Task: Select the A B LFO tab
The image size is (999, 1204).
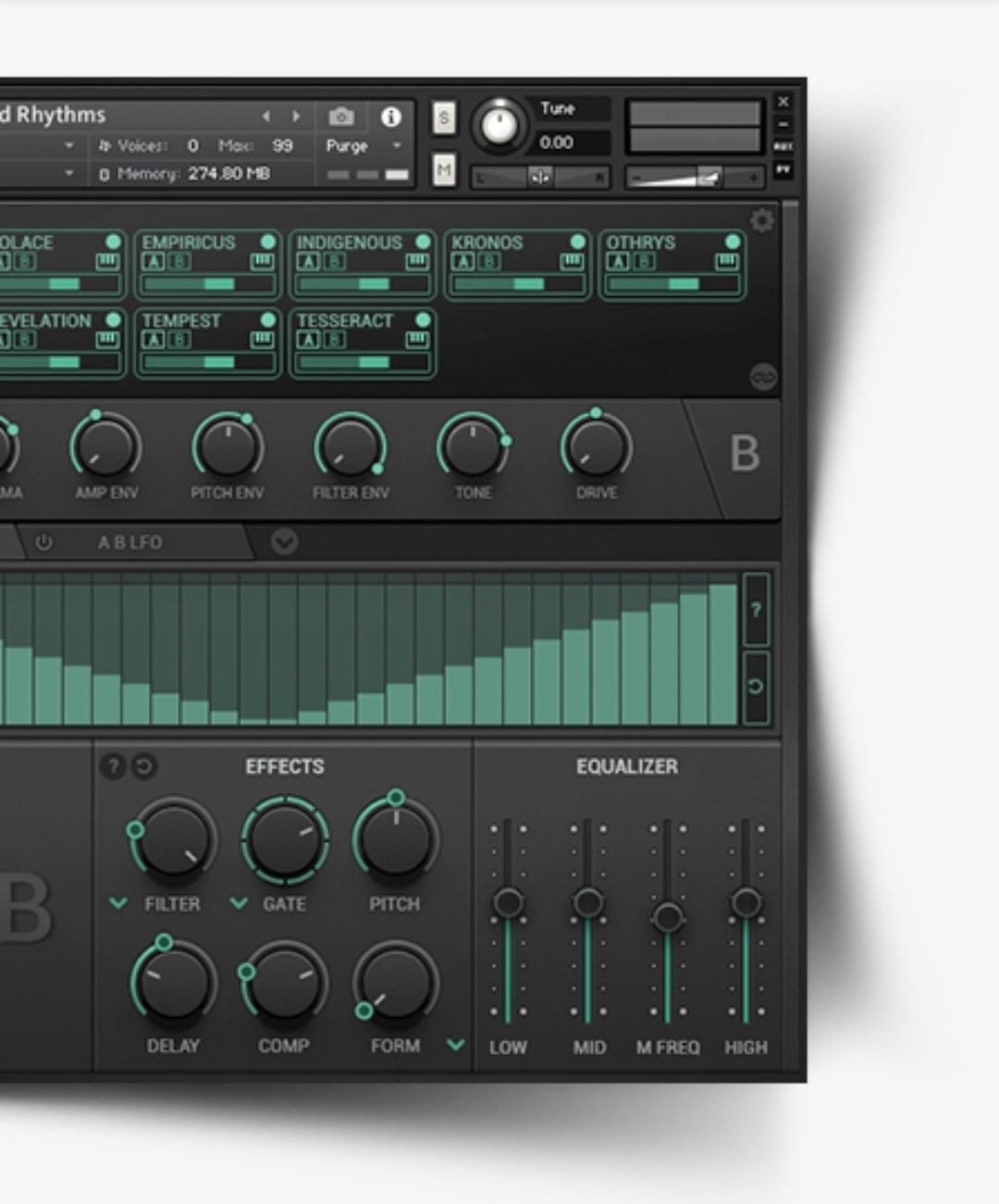Action: (131, 542)
